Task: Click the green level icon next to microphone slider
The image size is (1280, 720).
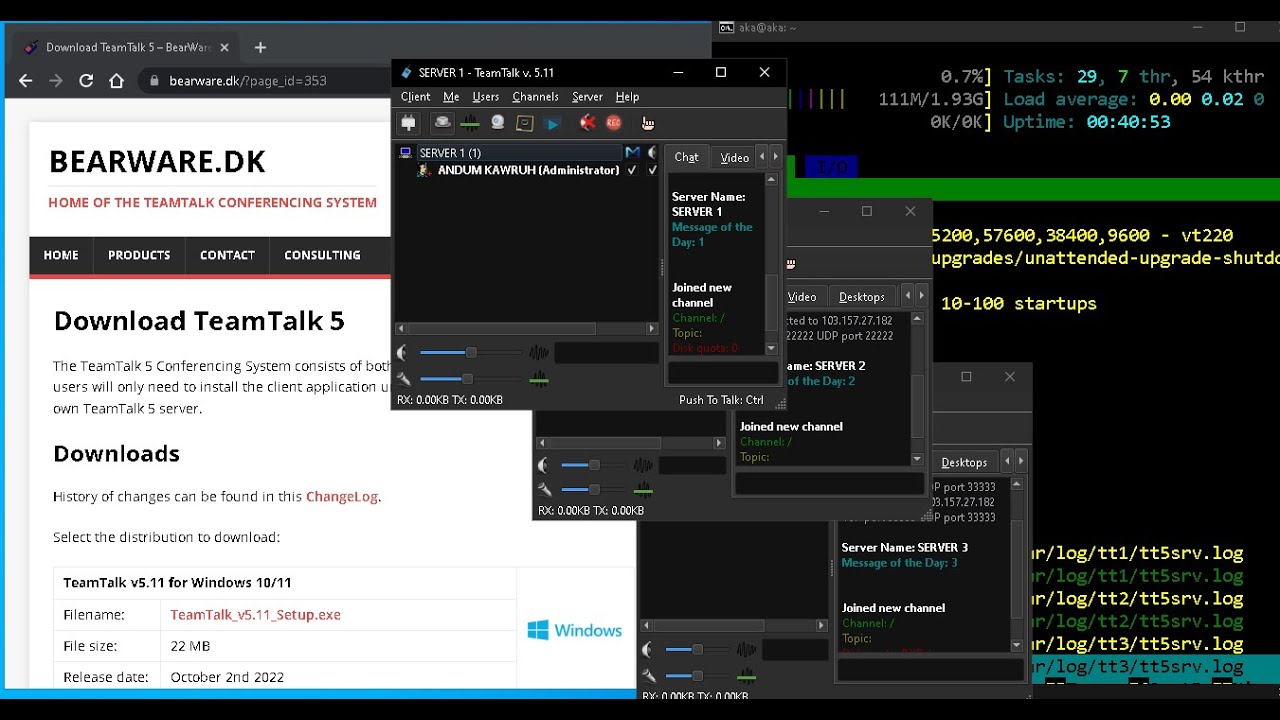Action: [539, 378]
